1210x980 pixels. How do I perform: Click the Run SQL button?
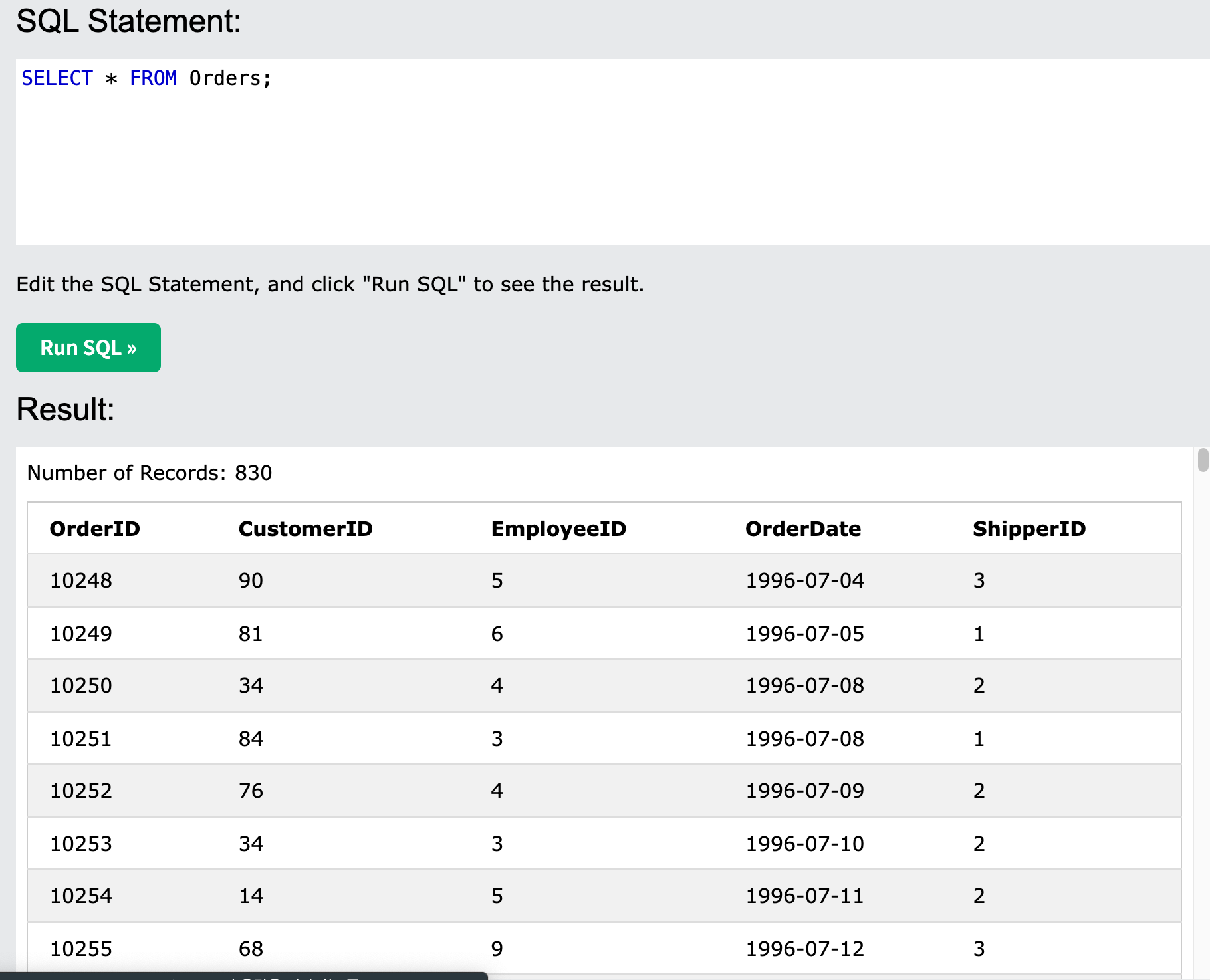(x=87, y=347)
